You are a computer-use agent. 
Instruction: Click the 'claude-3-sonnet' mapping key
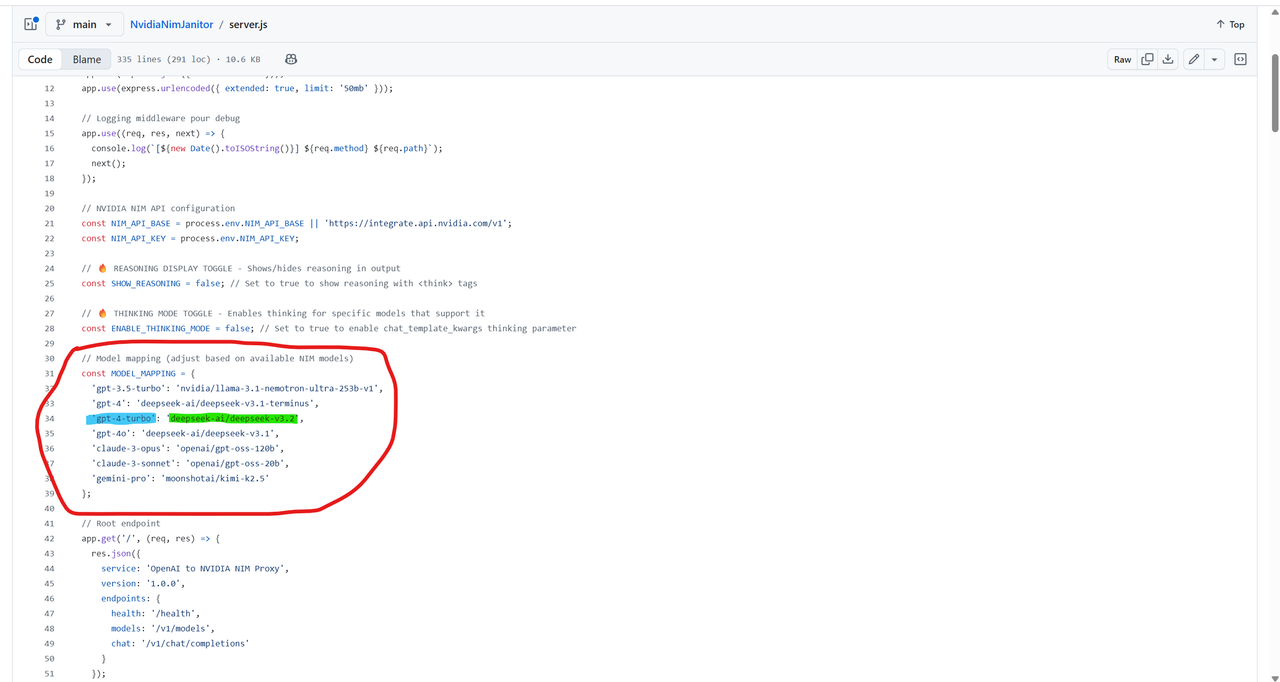click(134, 463)
